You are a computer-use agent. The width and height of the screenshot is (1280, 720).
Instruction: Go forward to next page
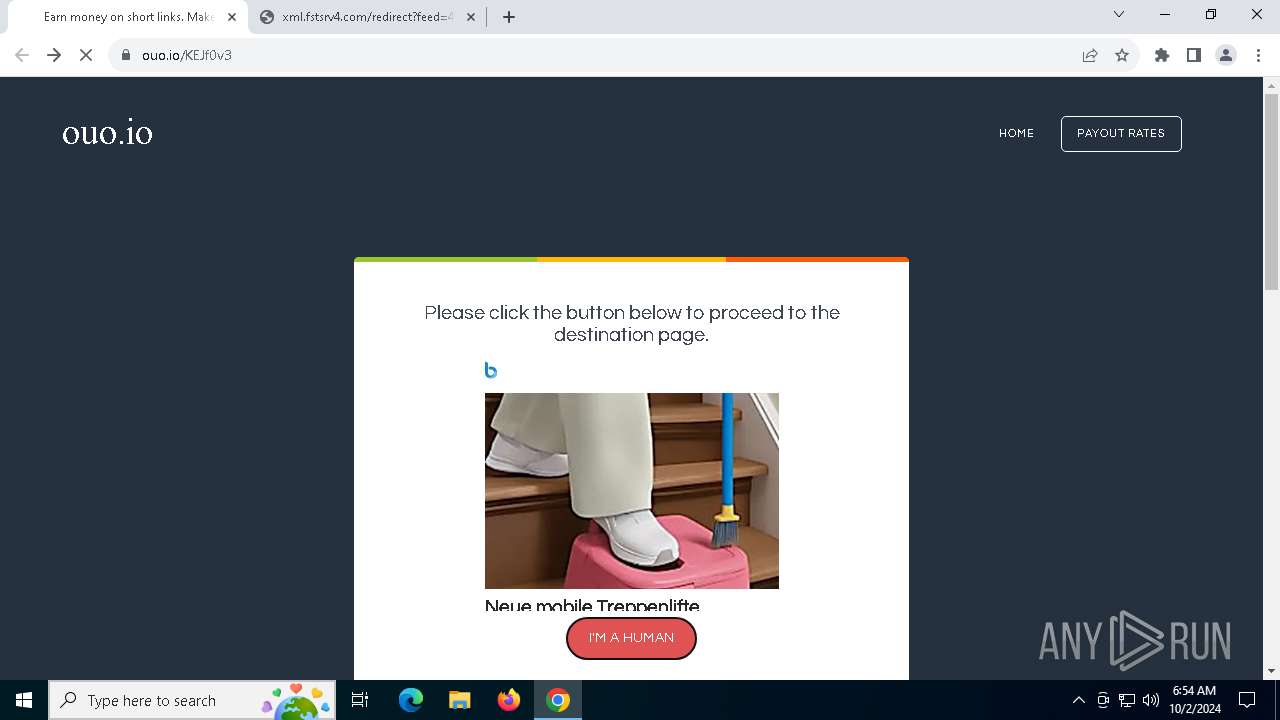coord(54,55)
